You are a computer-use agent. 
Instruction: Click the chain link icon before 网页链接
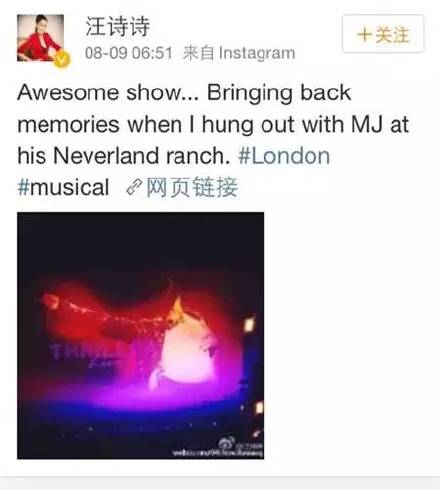pos(134,187)
